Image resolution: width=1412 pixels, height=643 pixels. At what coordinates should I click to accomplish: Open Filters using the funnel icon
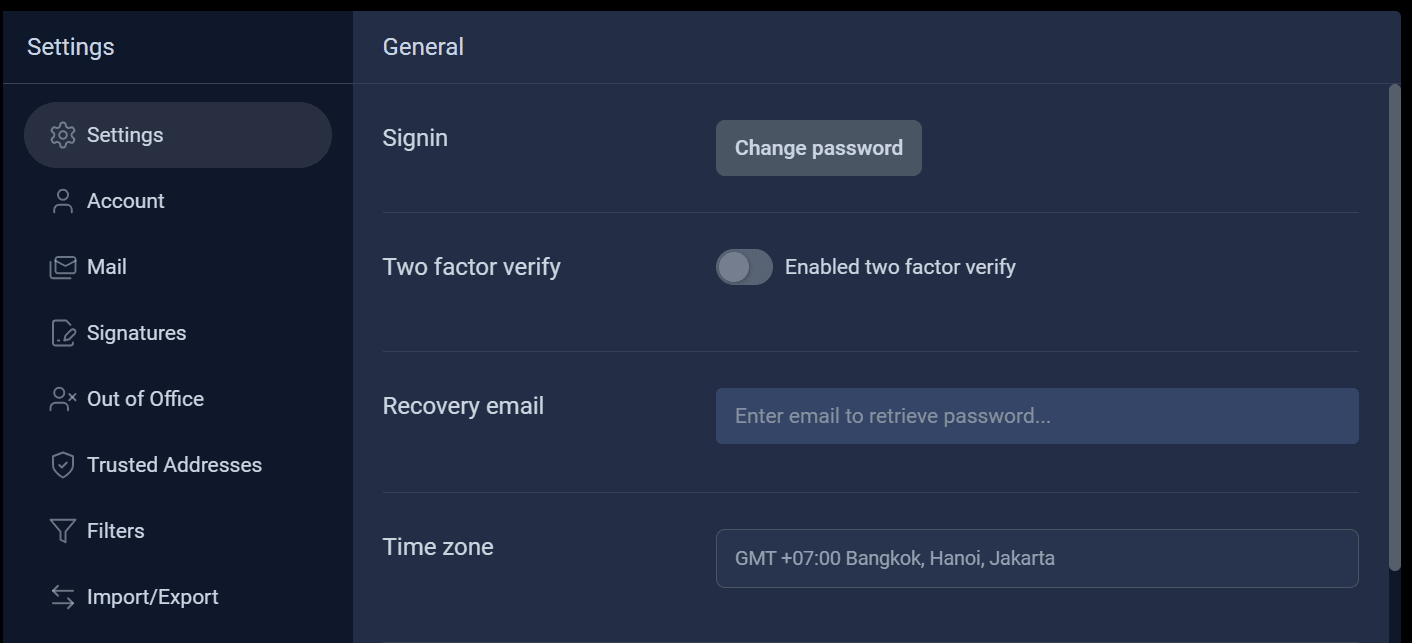coord(62,530)
